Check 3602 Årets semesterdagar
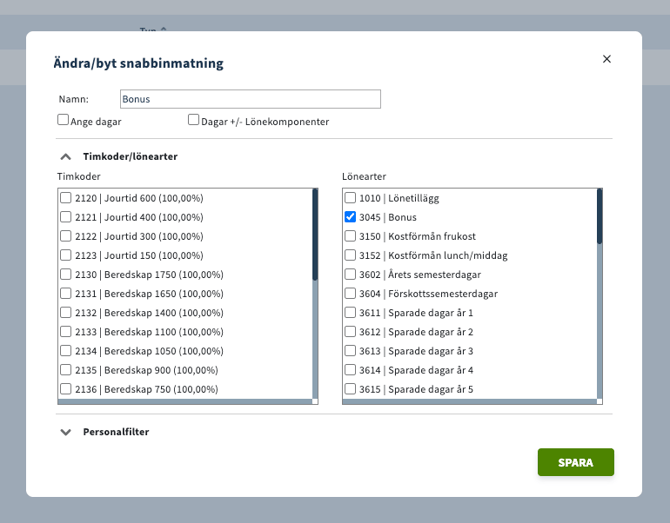This screenshot has width=670, height=523. [x=350, y=274]
